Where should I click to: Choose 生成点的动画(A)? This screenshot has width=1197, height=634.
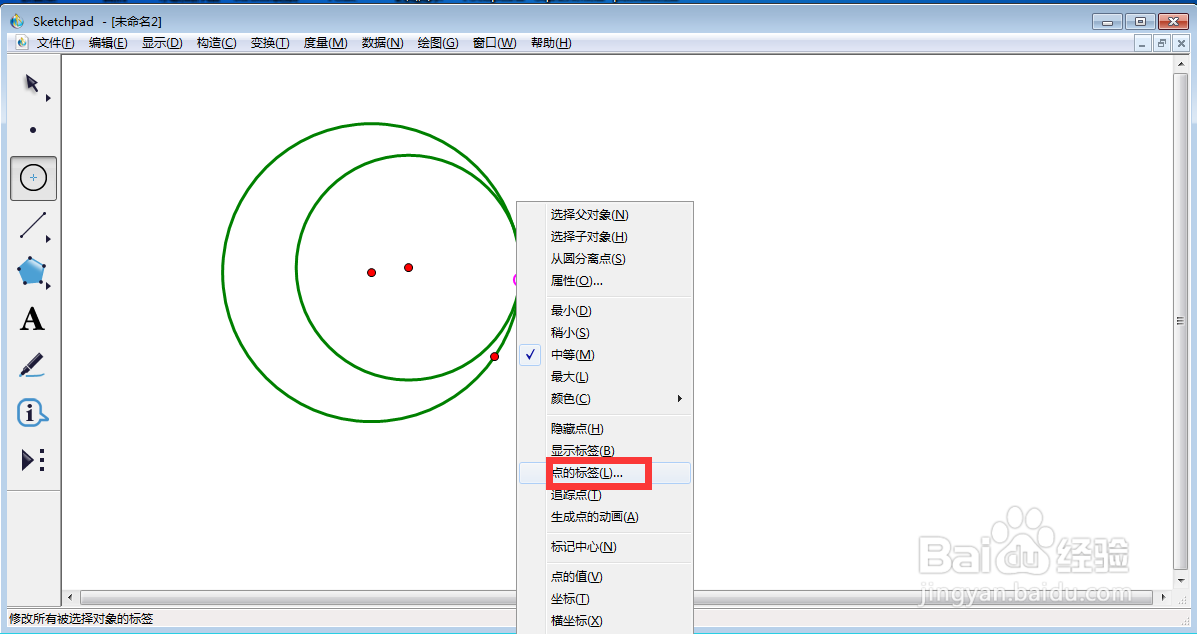pyautogui.click(x=605, y=517)
